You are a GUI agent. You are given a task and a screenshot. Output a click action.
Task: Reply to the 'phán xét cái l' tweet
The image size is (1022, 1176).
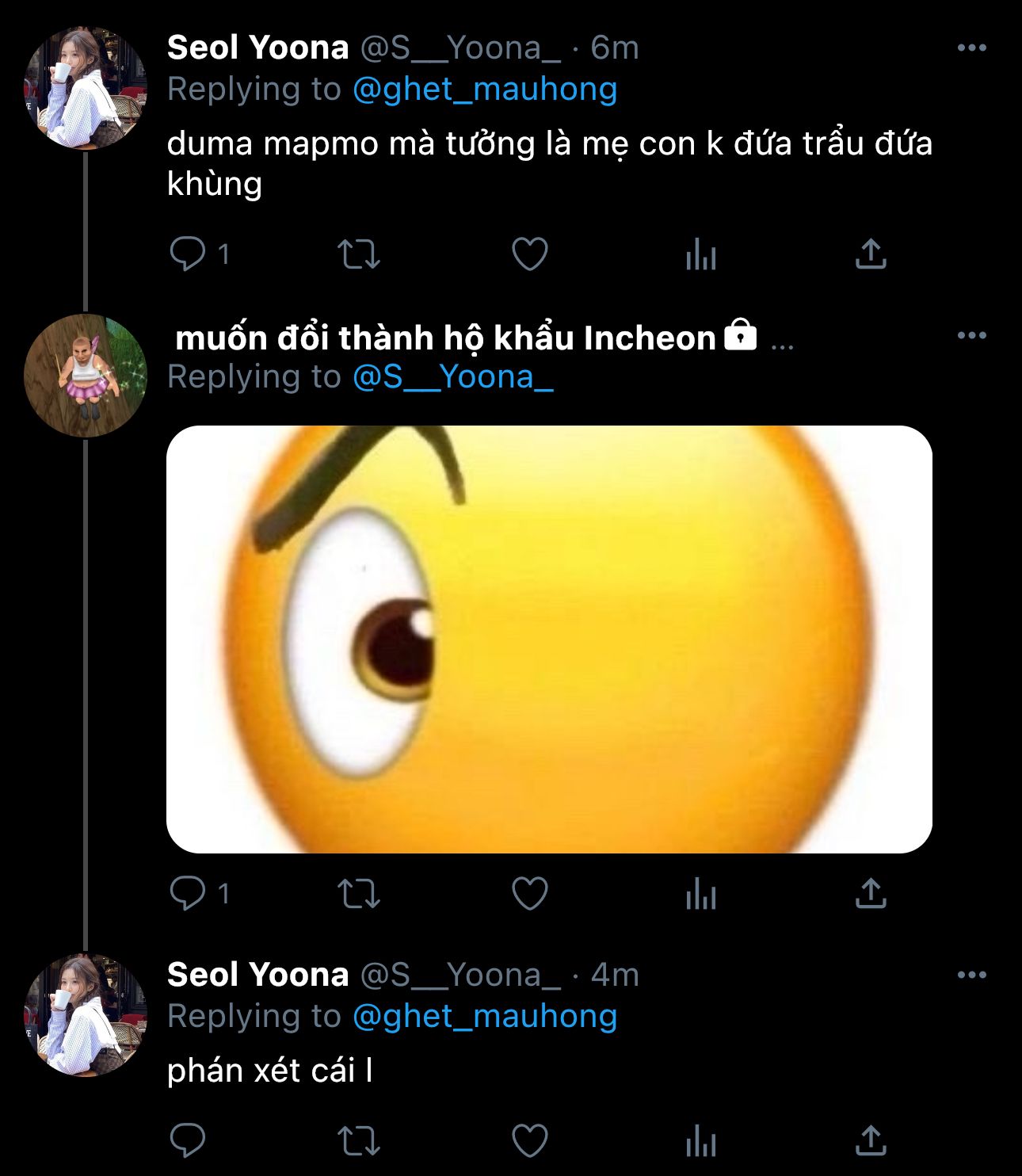[x=188, y=1141]
